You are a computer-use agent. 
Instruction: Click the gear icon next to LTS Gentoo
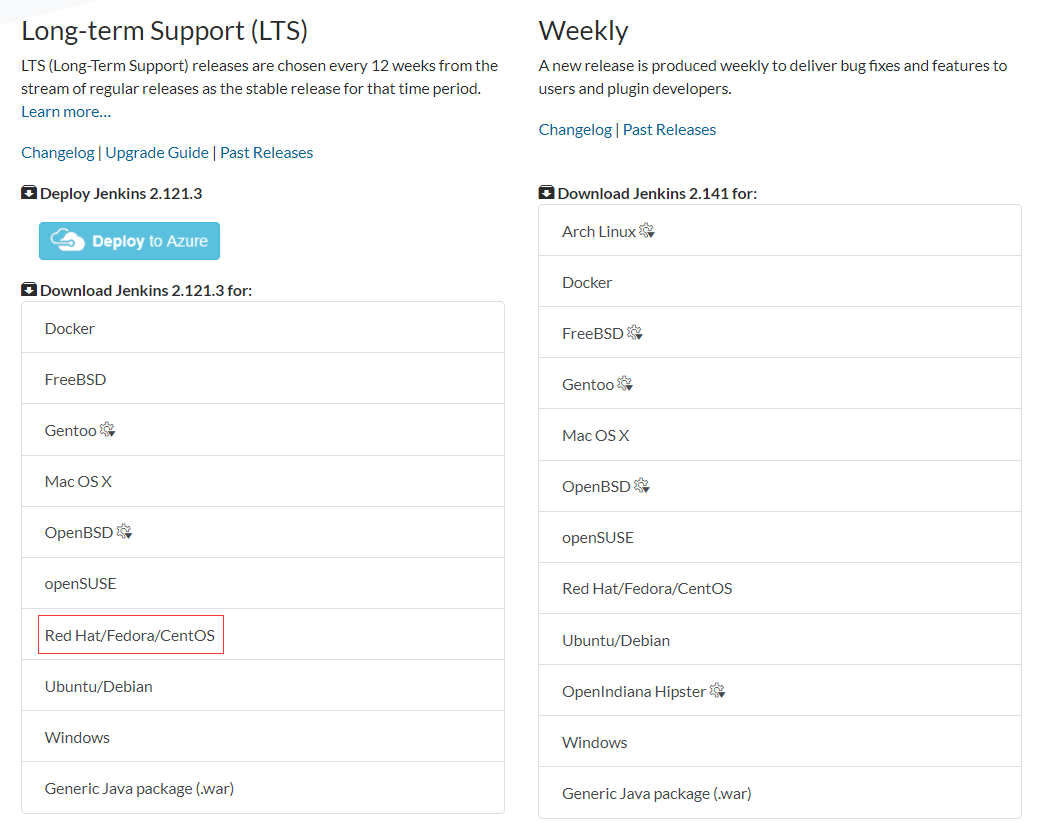pos(107,430)
